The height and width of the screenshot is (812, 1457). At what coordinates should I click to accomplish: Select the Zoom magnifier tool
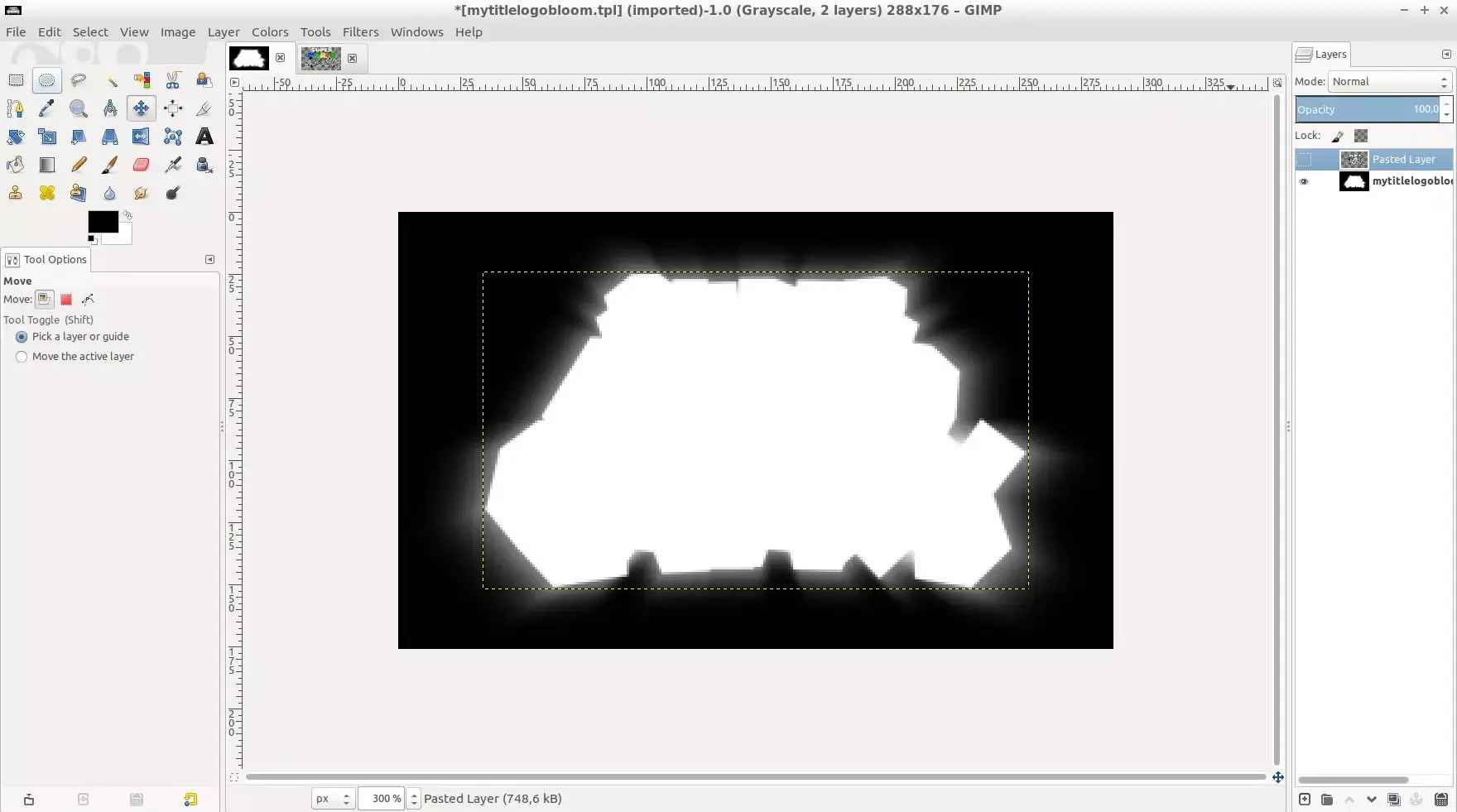click(79, 108)
